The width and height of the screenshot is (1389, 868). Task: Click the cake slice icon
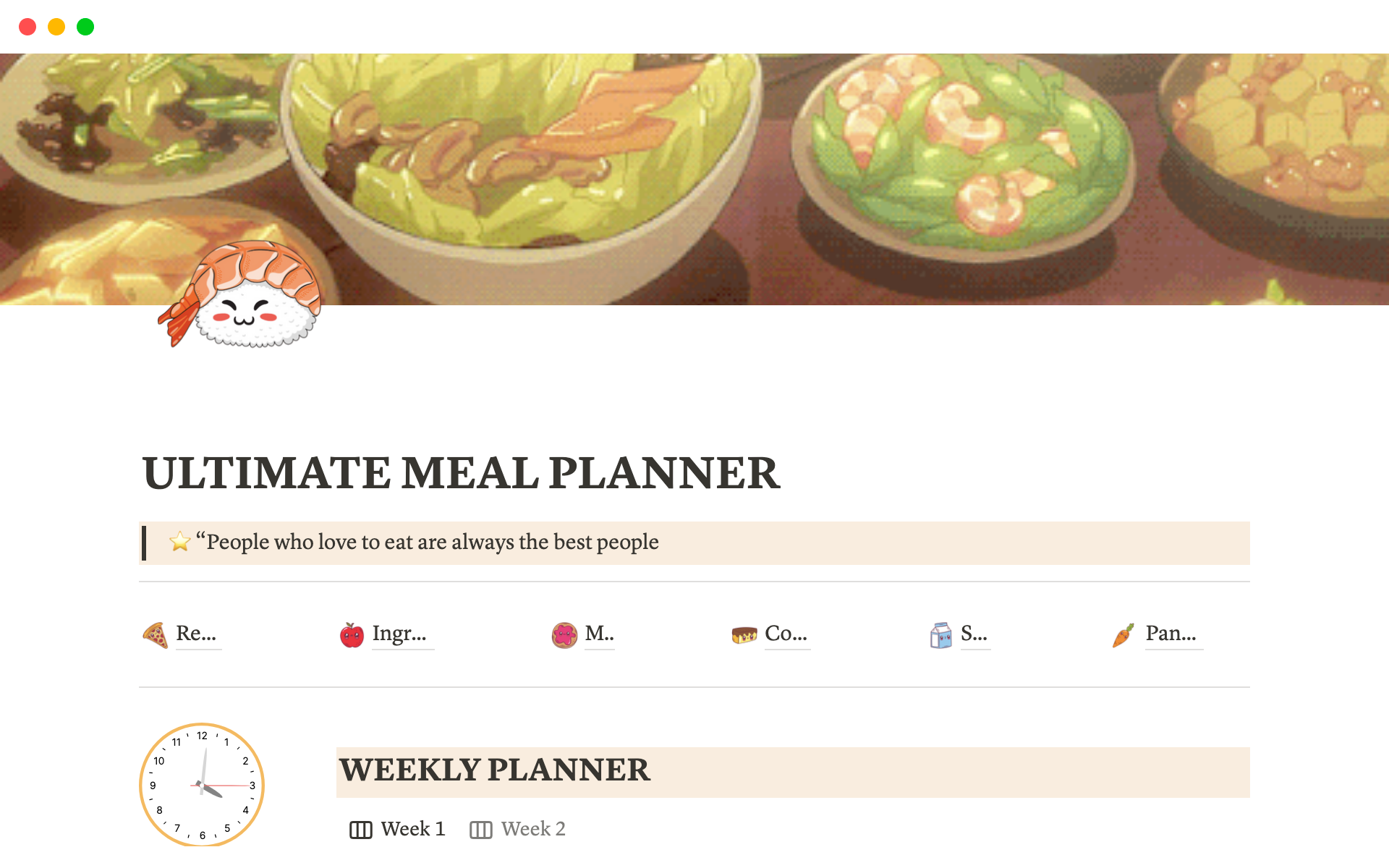pyautogui.click(x=744, y=635)
